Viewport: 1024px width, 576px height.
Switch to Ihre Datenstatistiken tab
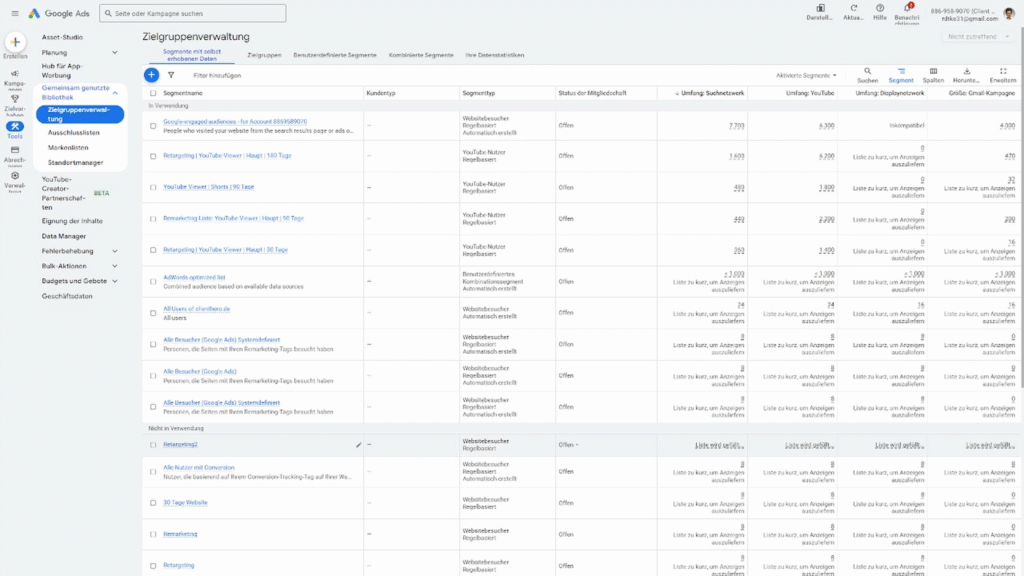pos(494,55)
